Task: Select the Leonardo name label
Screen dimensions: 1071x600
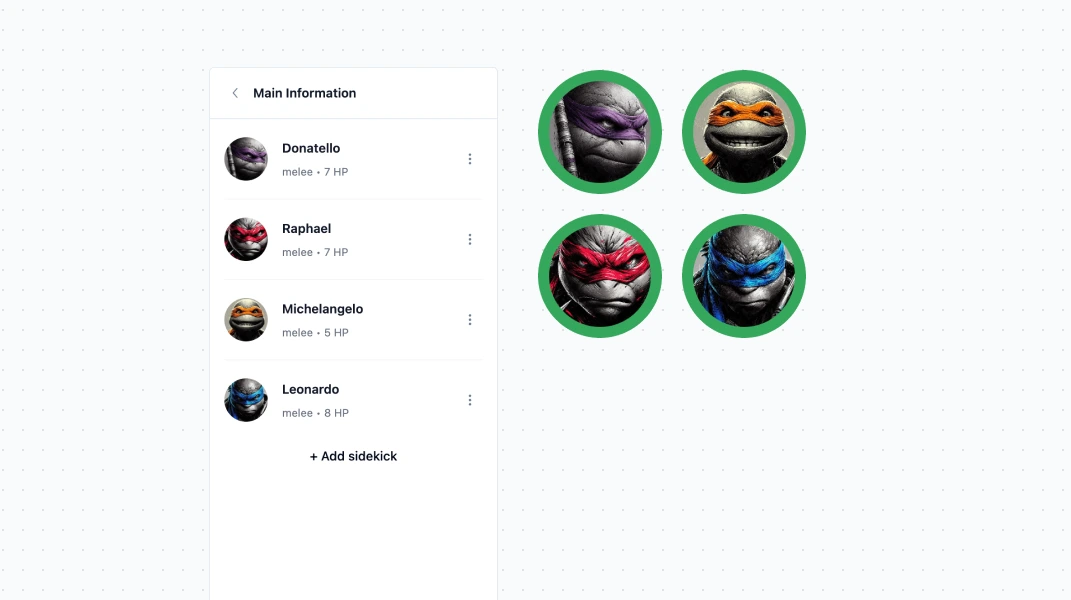Action: (310, 390)
